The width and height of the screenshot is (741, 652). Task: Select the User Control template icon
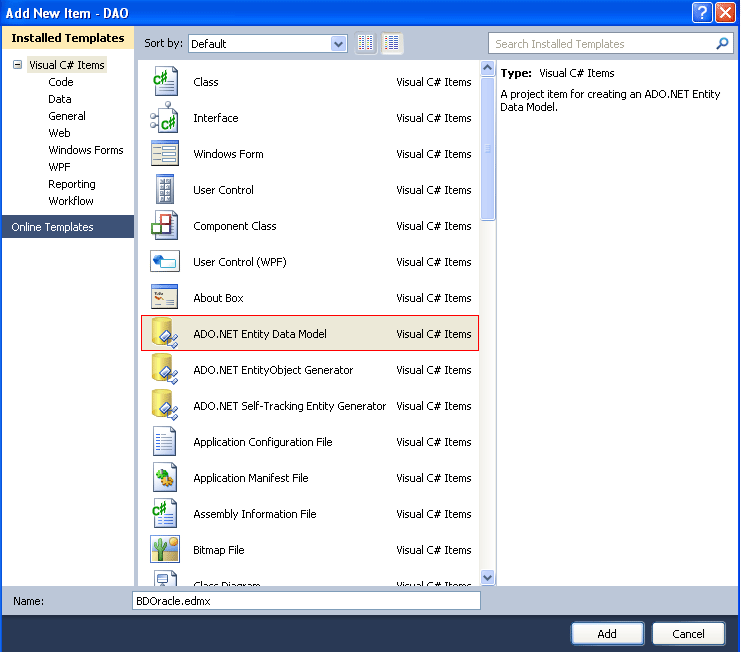[165, 189]
